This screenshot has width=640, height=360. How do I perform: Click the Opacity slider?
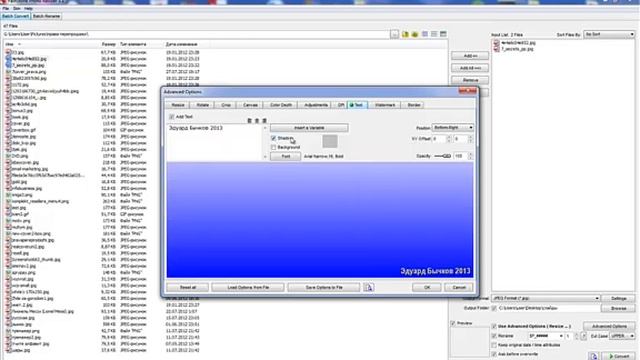(442, 156)
